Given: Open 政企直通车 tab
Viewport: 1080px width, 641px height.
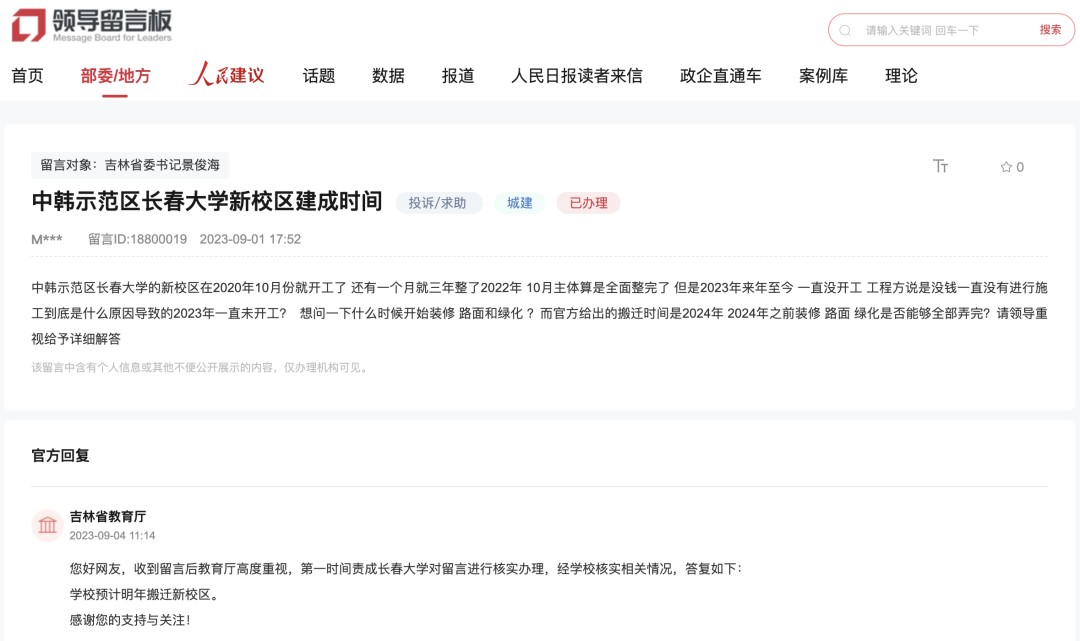Looking at the screenshot, I should coord(720,76).
